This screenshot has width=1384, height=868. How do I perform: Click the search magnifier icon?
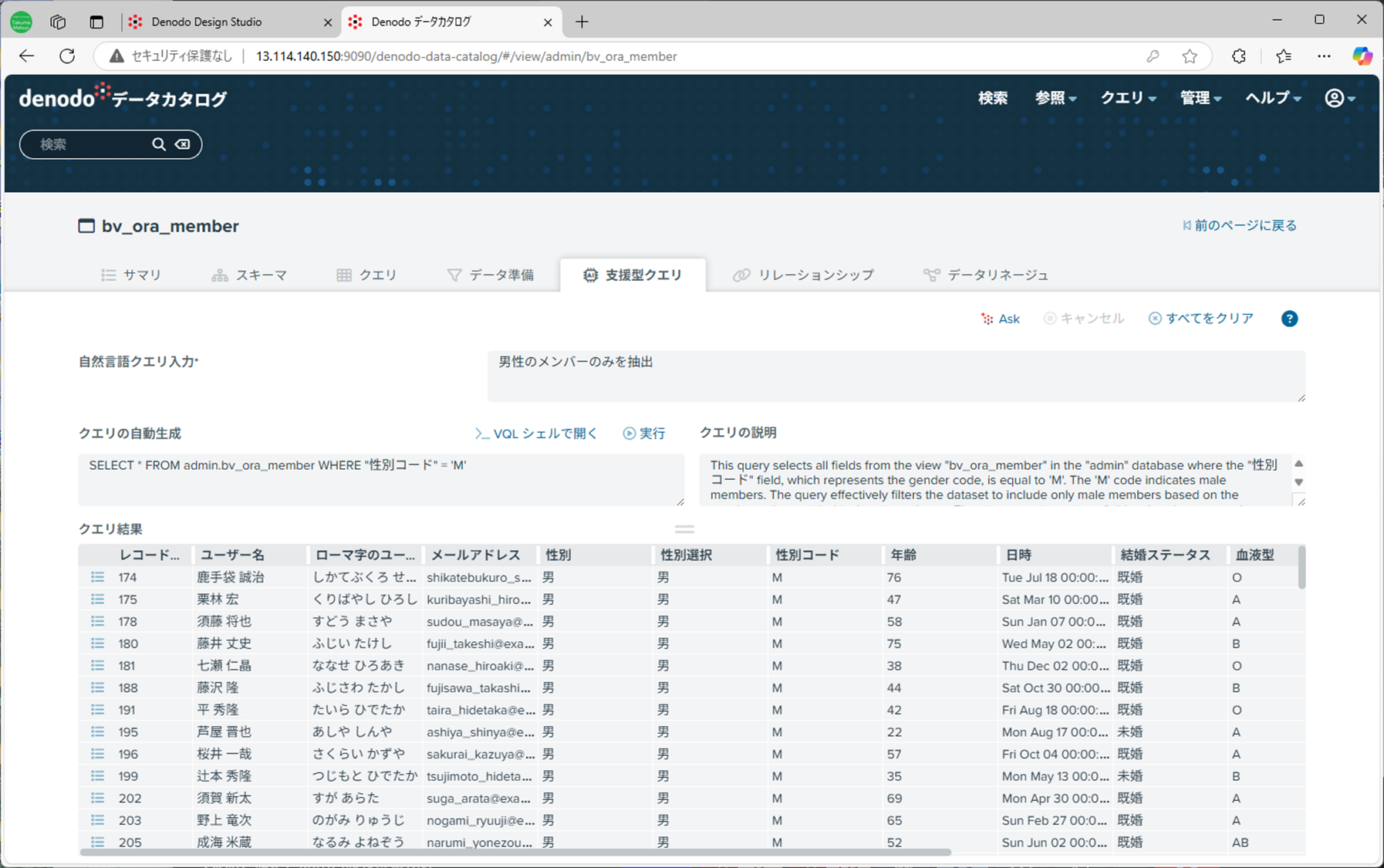158,144
